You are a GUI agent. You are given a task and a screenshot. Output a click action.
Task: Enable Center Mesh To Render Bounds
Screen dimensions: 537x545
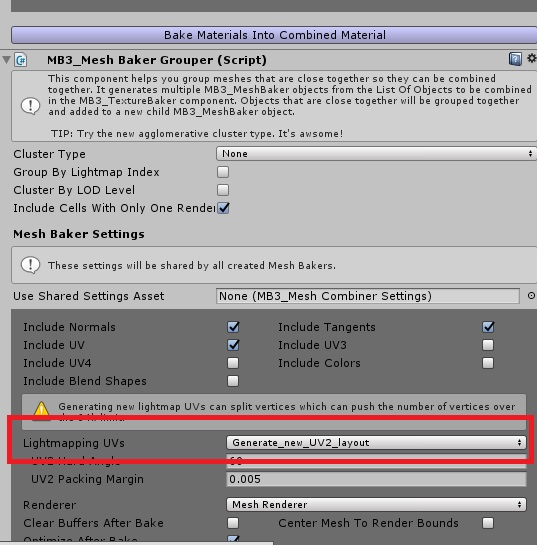[488, 523]
